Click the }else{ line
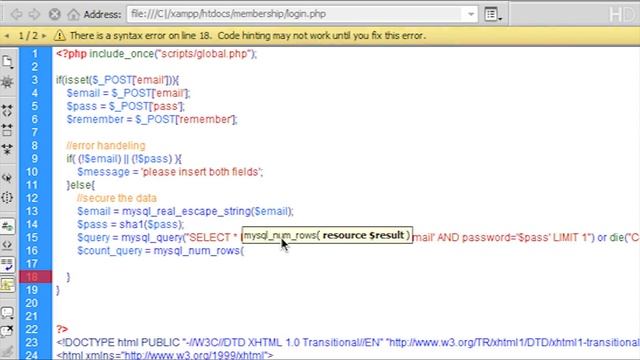Viewport: 640px width, 360px height. [x=81, y=185]
